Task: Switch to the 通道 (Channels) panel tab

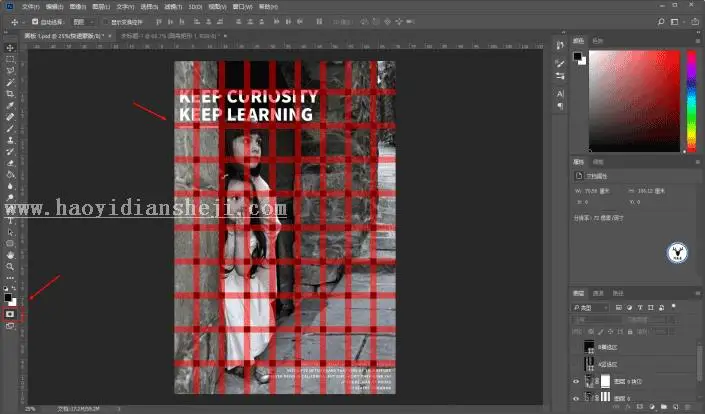Action: click(598, 293)
